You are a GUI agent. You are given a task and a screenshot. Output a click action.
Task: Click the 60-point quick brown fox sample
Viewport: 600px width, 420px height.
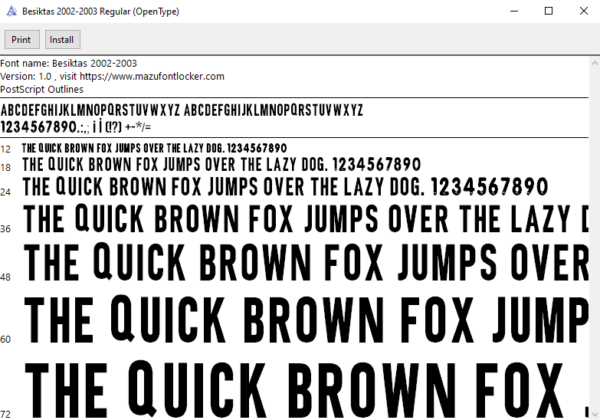pos(306,319)
